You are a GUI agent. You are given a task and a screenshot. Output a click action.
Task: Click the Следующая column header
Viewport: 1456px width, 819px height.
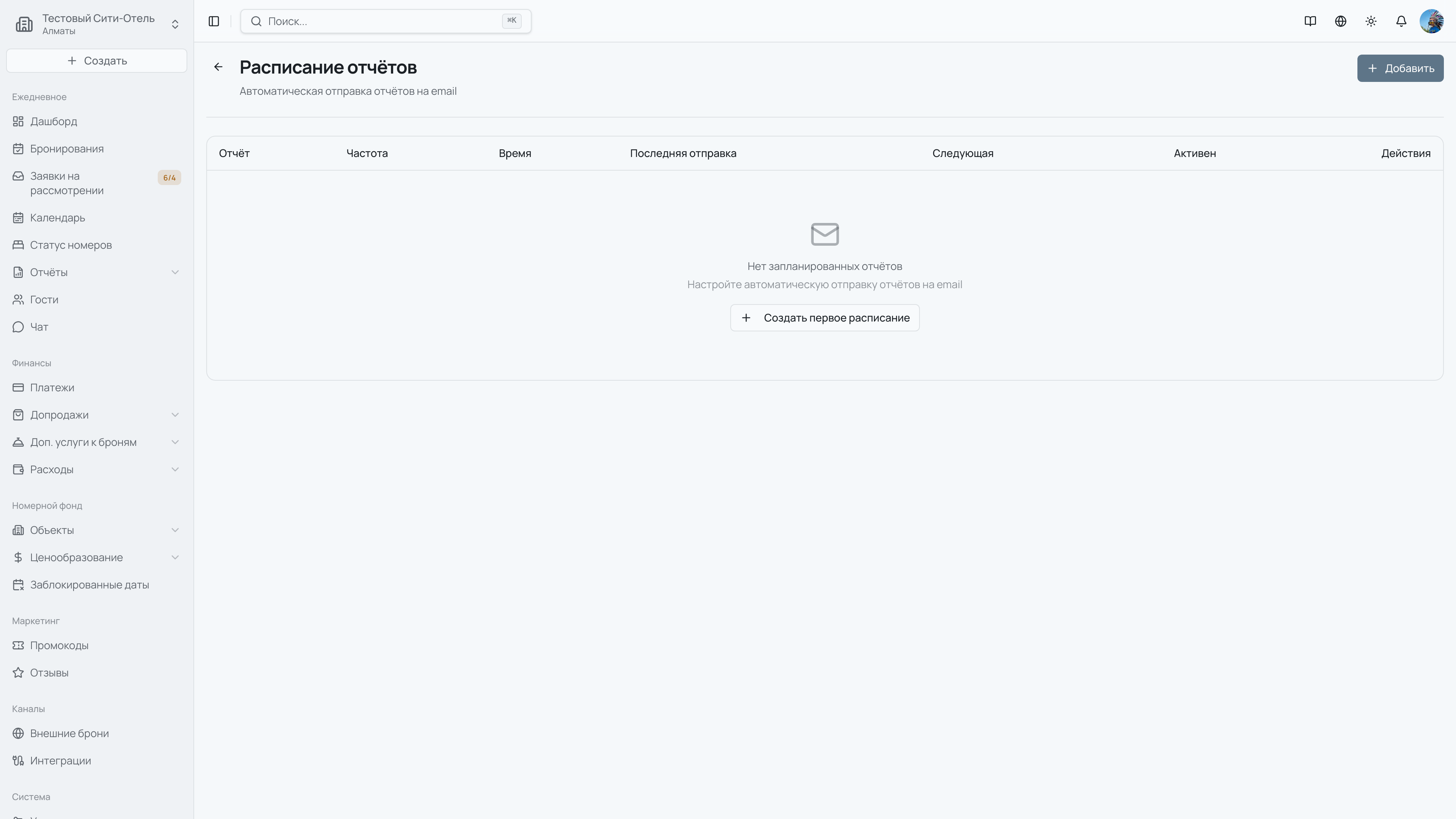(x=963, y=154)
